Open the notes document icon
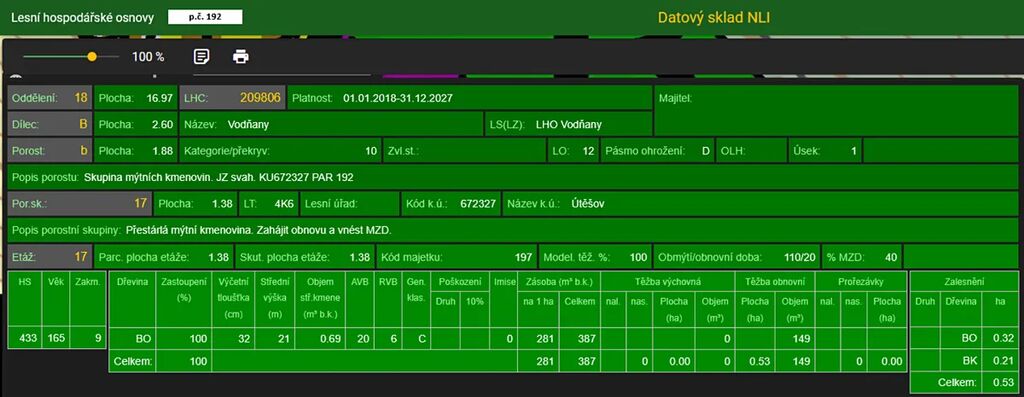 202,57
